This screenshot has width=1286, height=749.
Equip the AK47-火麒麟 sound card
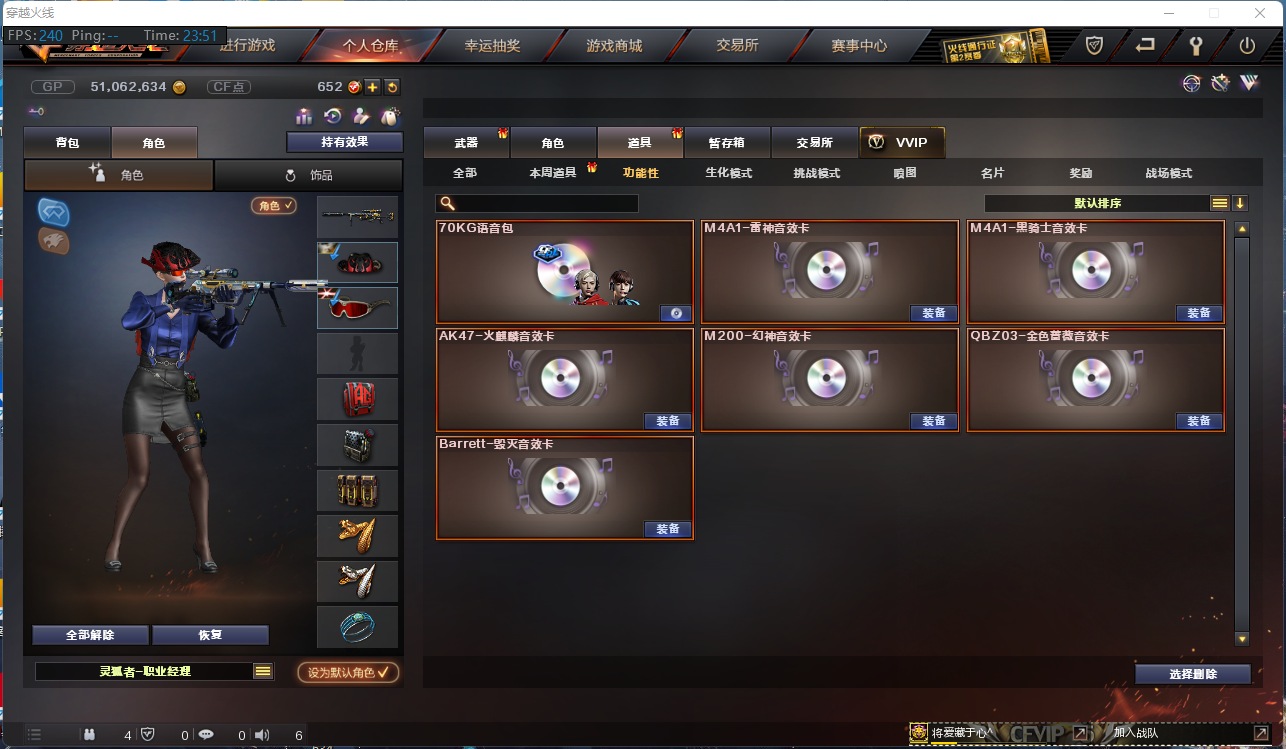click(x=668, y=421)
